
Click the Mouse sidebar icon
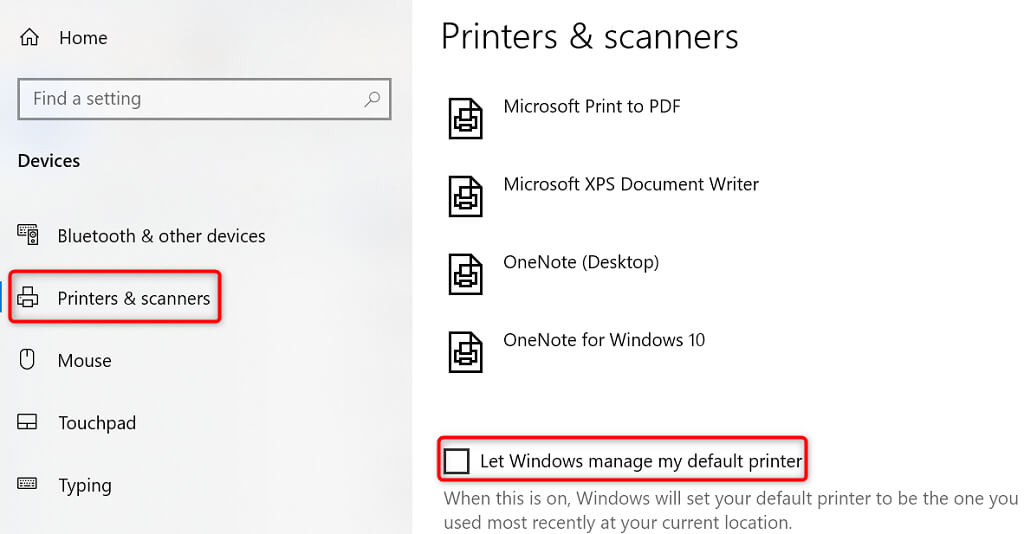[x=28, y=360]
